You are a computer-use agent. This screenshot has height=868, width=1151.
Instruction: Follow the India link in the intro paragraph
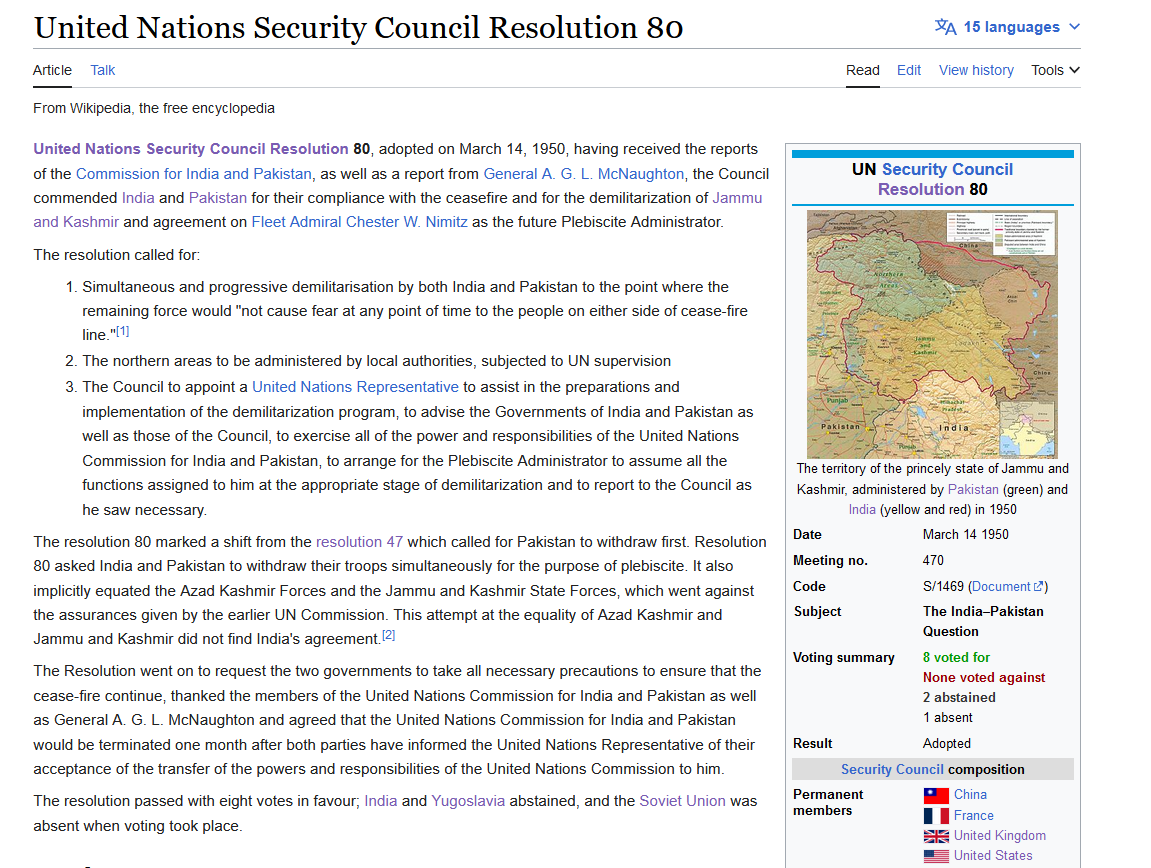tap(138, 198)
